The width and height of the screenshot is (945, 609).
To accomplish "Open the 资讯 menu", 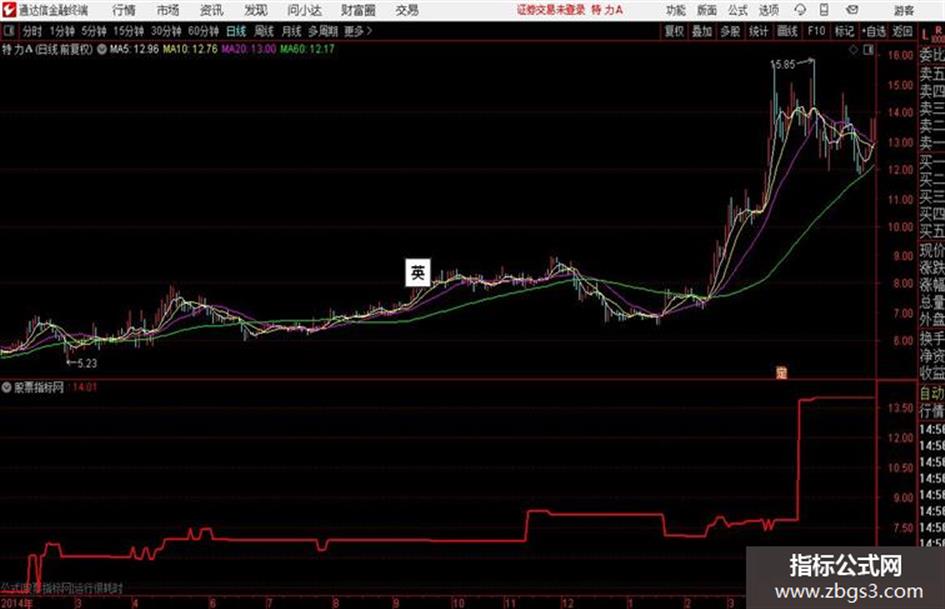I will point(211,10).
